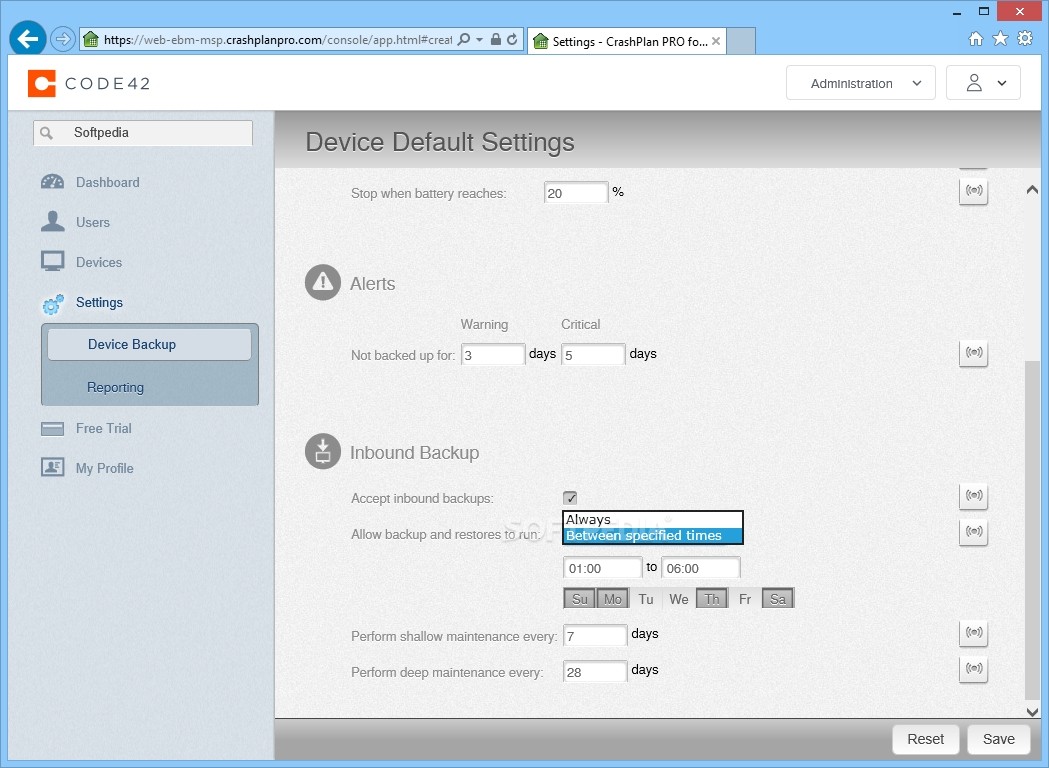Click the Dashboard gauge icon

[52, 182]
